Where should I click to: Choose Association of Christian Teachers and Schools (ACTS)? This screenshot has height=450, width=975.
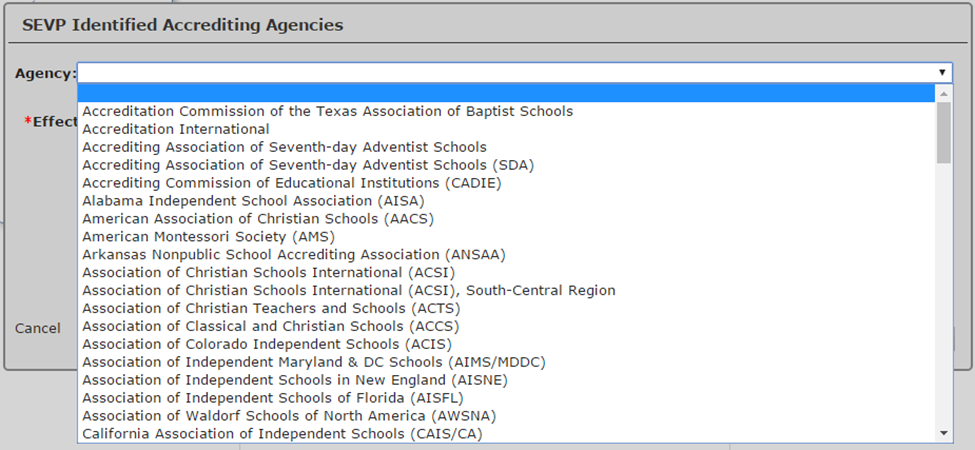click(271, 309)
